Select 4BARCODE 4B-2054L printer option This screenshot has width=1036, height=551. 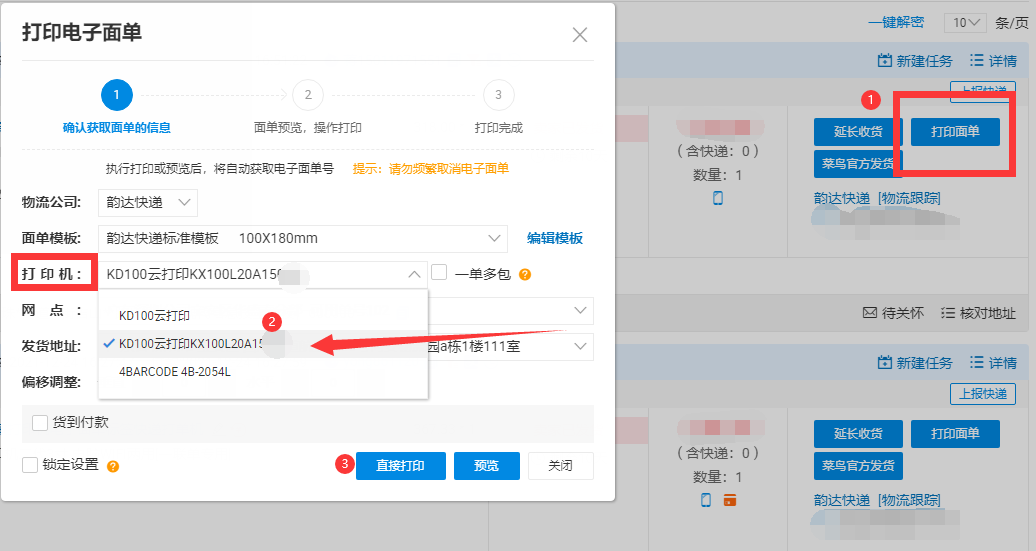263,372
